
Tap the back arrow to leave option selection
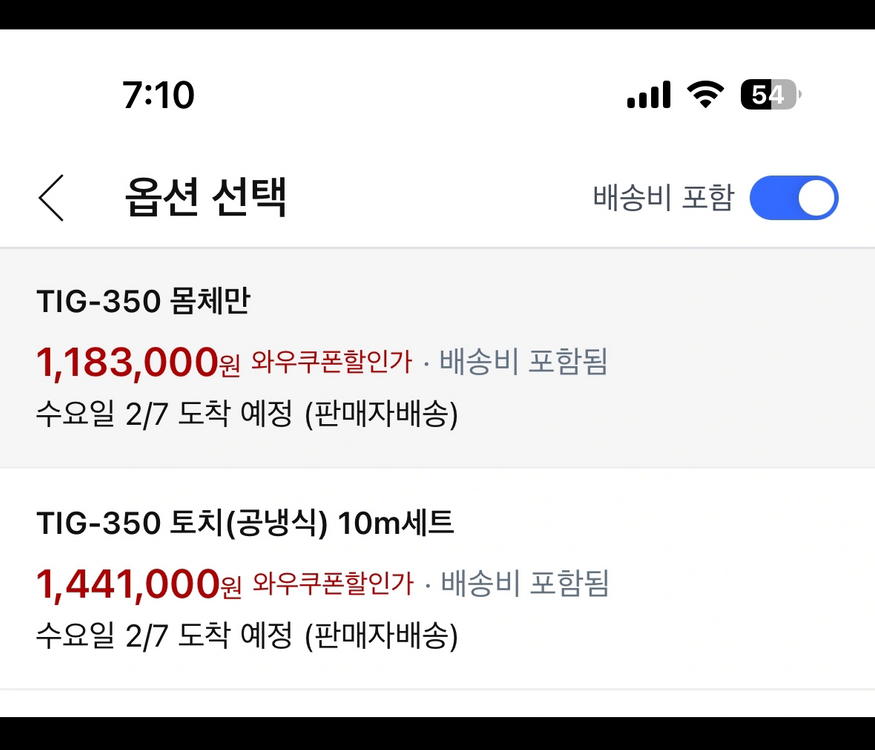coord(50,197)
